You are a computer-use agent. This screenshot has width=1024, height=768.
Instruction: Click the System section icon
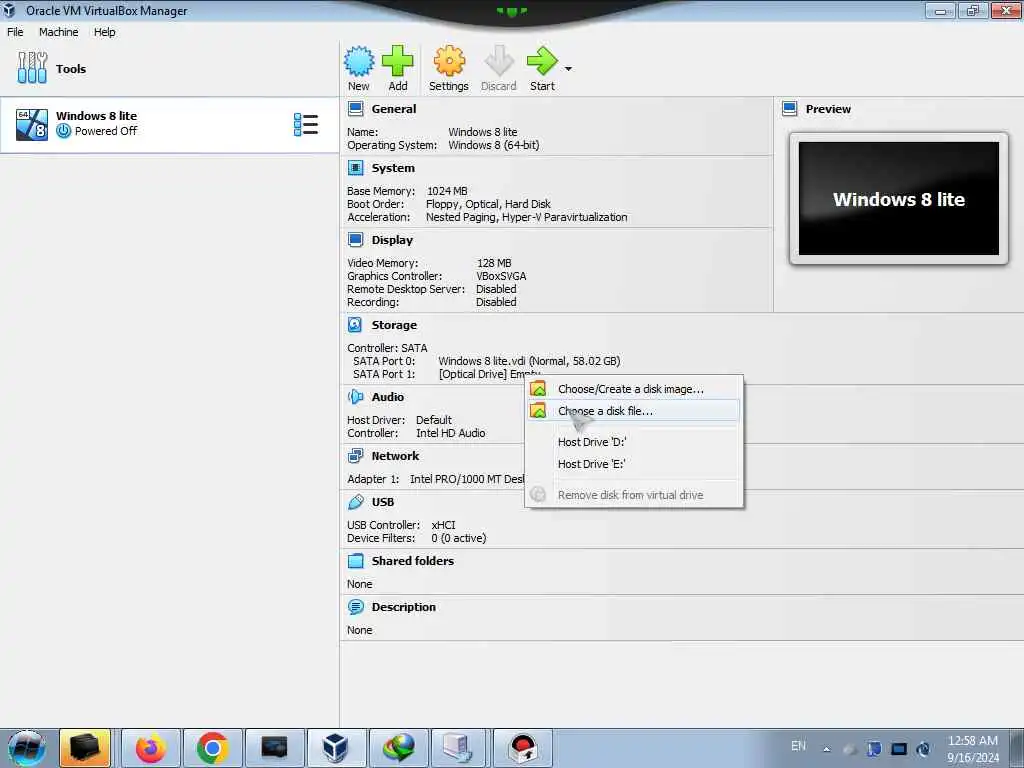click(355, 168)
